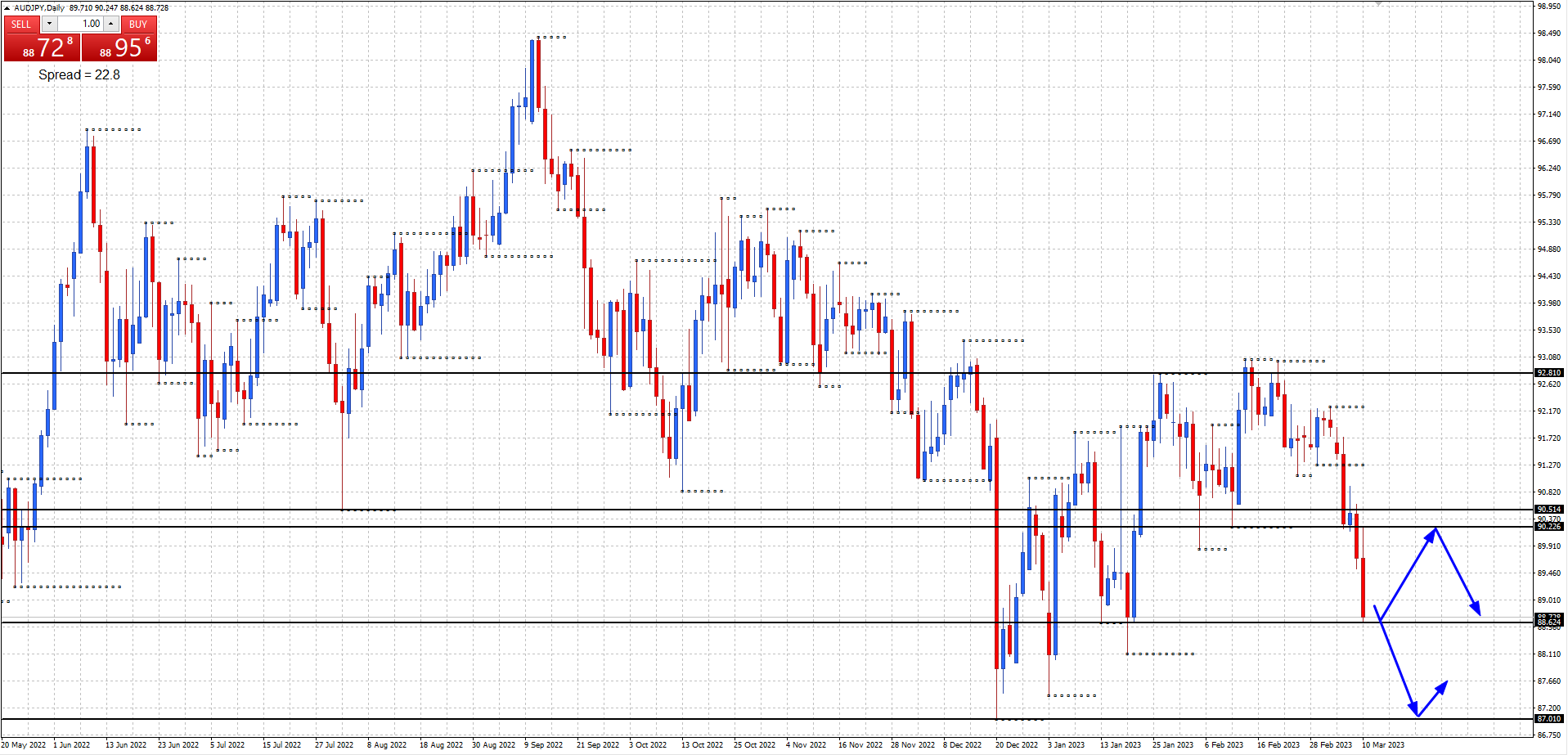Click the gray chart shift marker at top
This screenshot has height=755, width=1568.
coord(1378,4)
